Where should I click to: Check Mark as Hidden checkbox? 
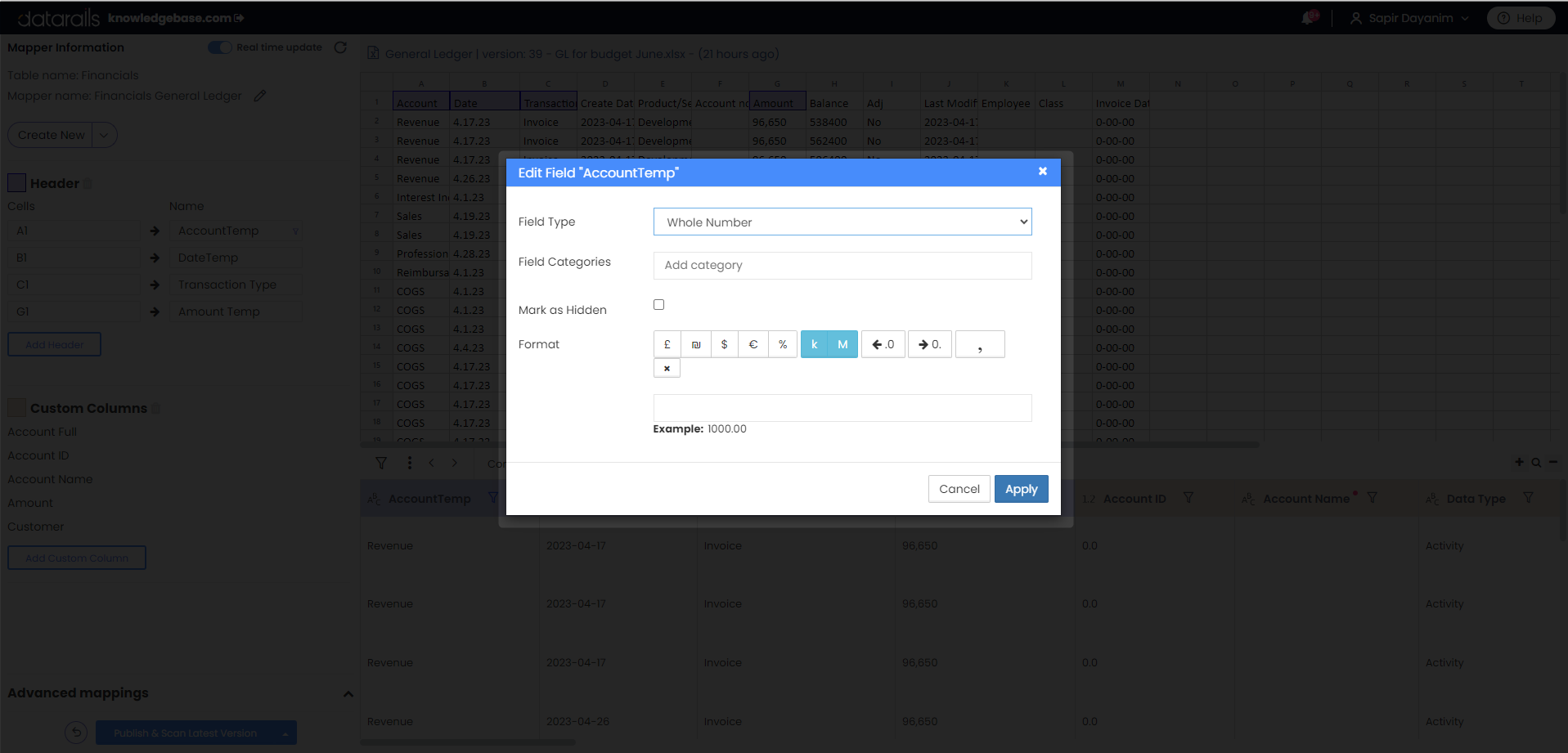tap(658, 304)
